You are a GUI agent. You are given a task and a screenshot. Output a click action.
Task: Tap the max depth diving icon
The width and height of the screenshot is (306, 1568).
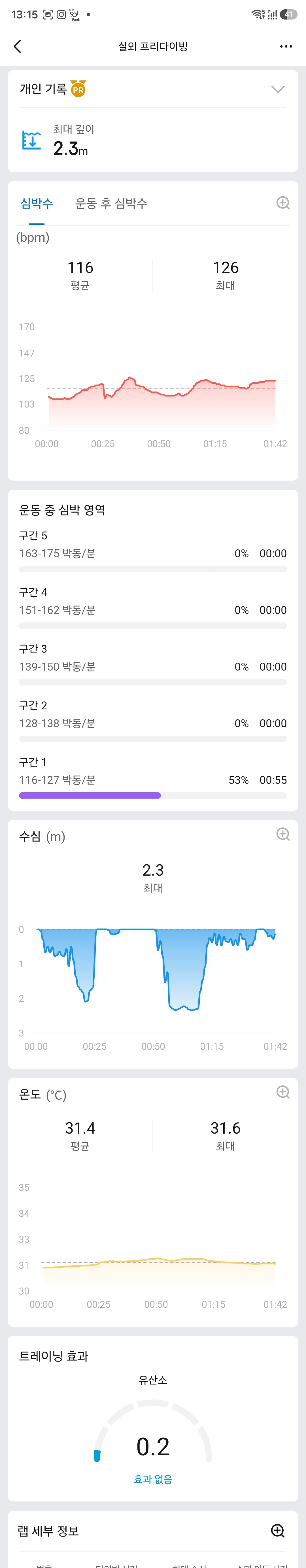point(31,140)
